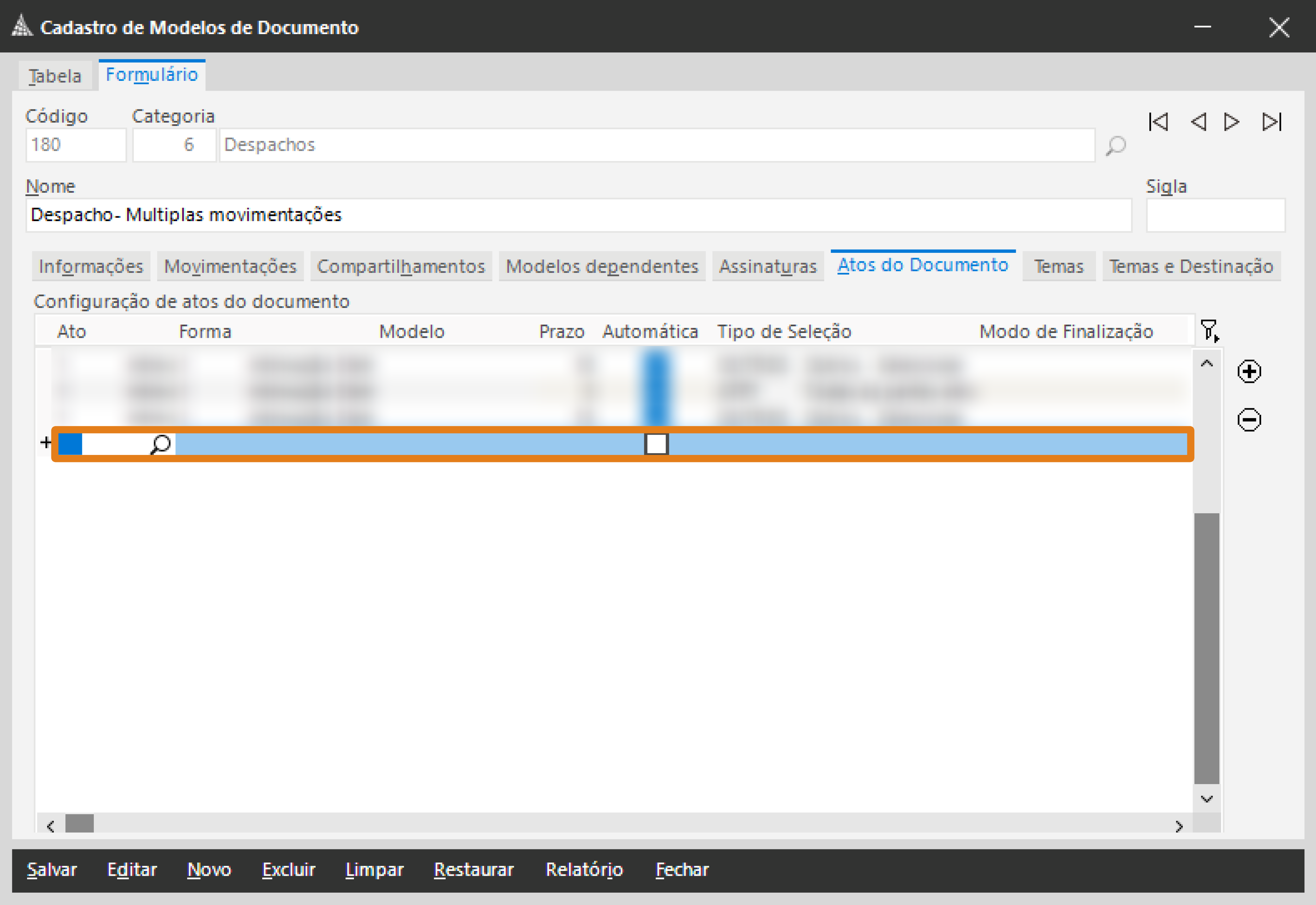Click the Excluir button
The height and width of the screenshot is (905, 1316).
coord(289,869)
